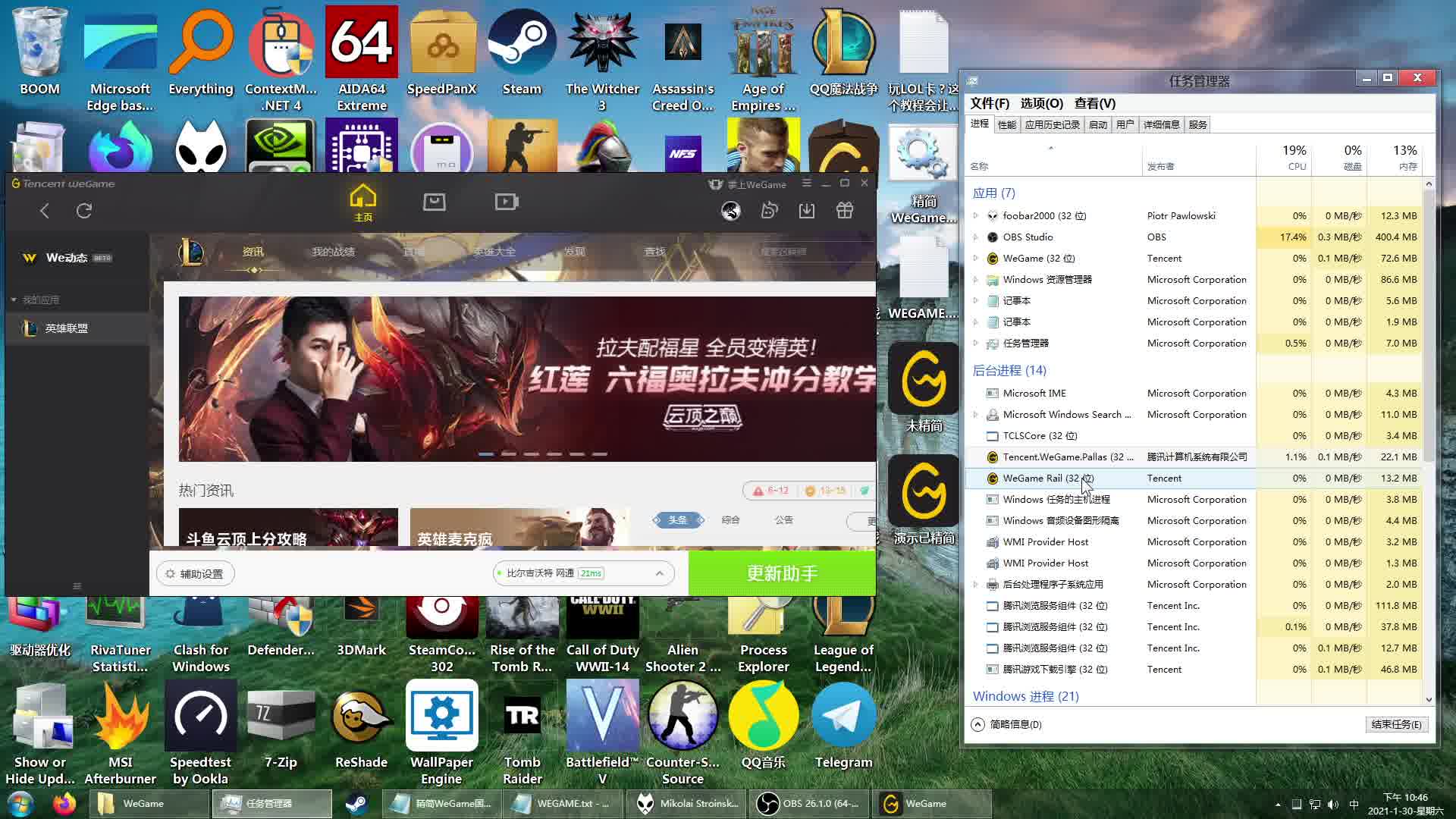Switch to 详细信息 tab
1456x819 pixels.
click(1161, 124)
